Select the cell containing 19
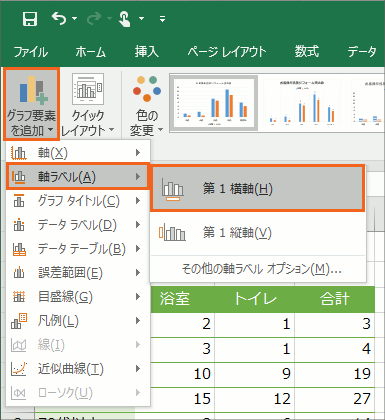This screenshot has width=385, height=420. pyautogui.click(x=335, y=374)
